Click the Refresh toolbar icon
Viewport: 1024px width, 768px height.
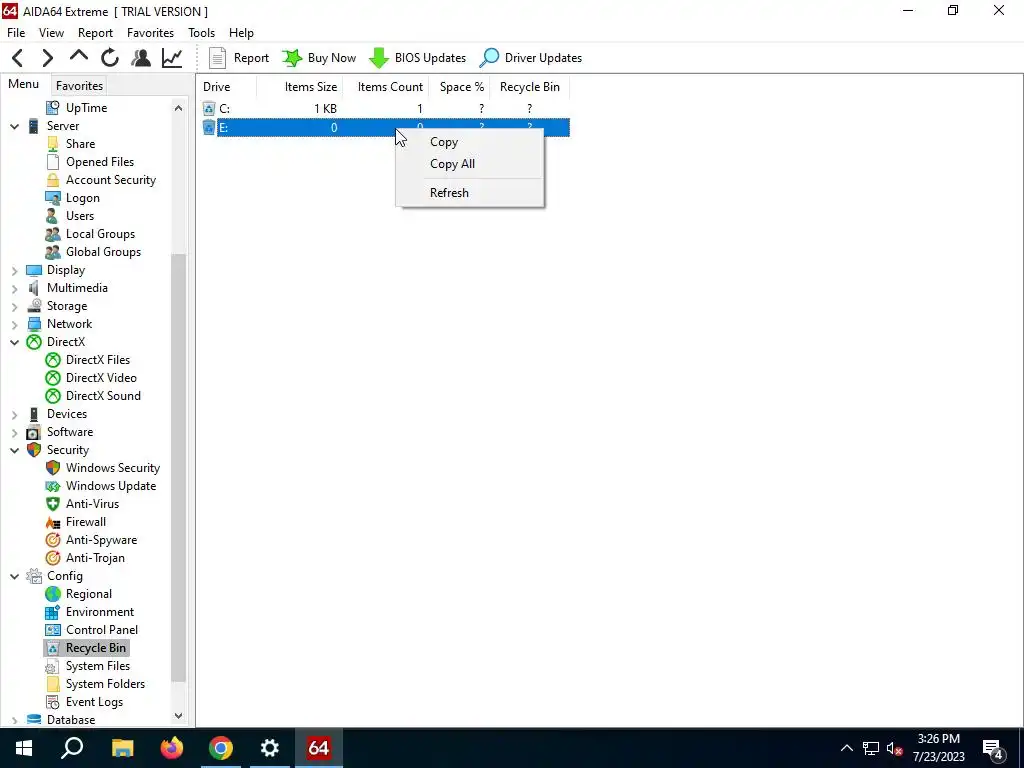[x=110, y=58]
